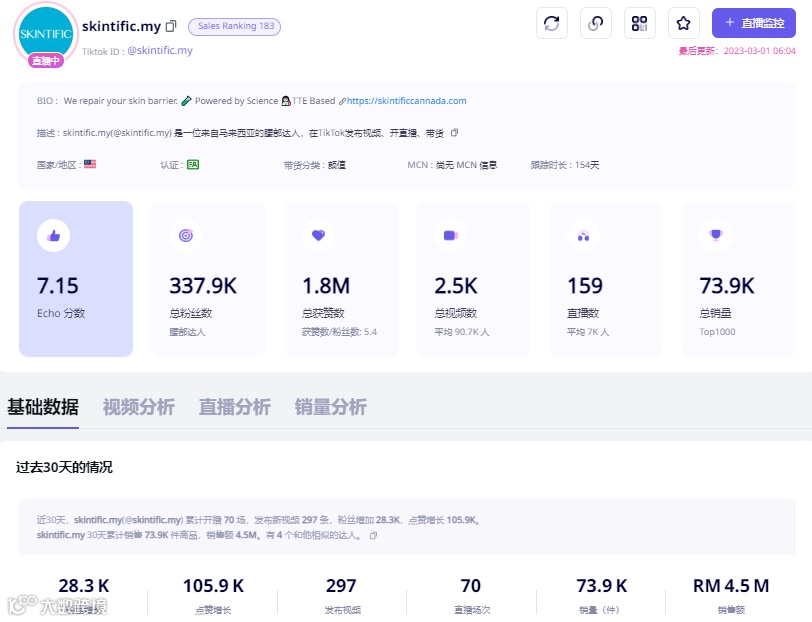
Task: Click the 直播中 live badge
Action: [x=46, y=61]
